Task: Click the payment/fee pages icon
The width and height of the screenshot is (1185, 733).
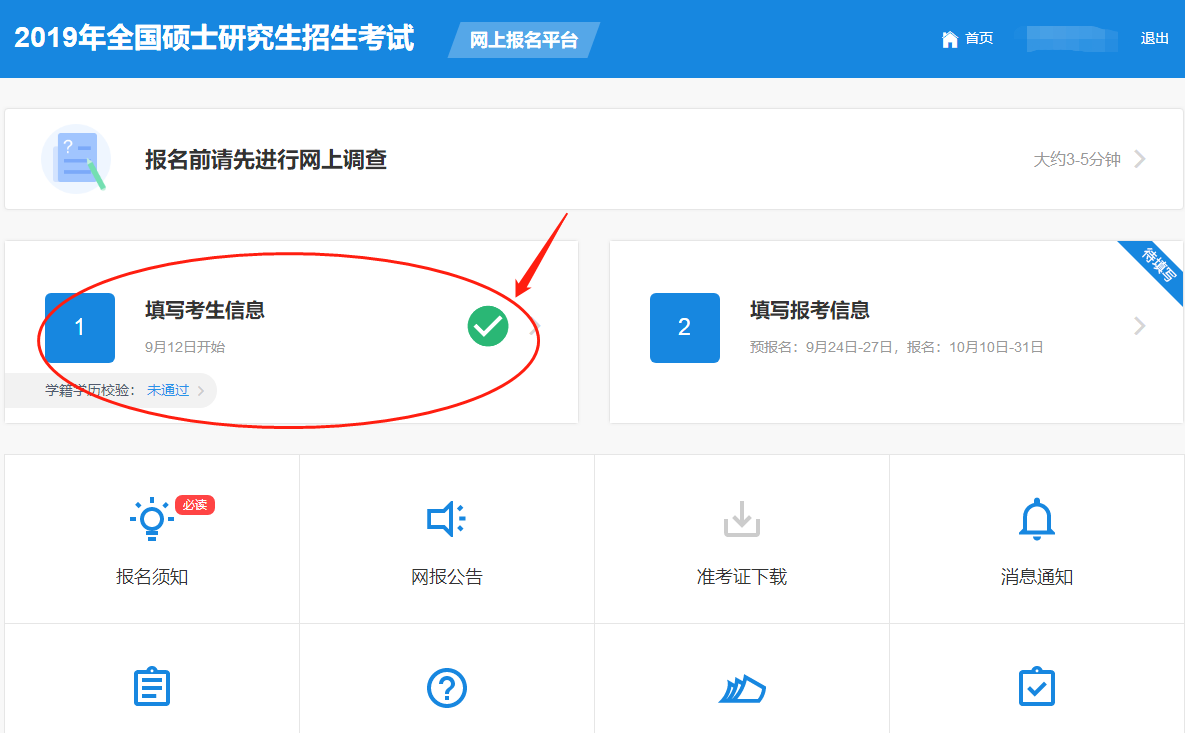Action: pos(741,688)
